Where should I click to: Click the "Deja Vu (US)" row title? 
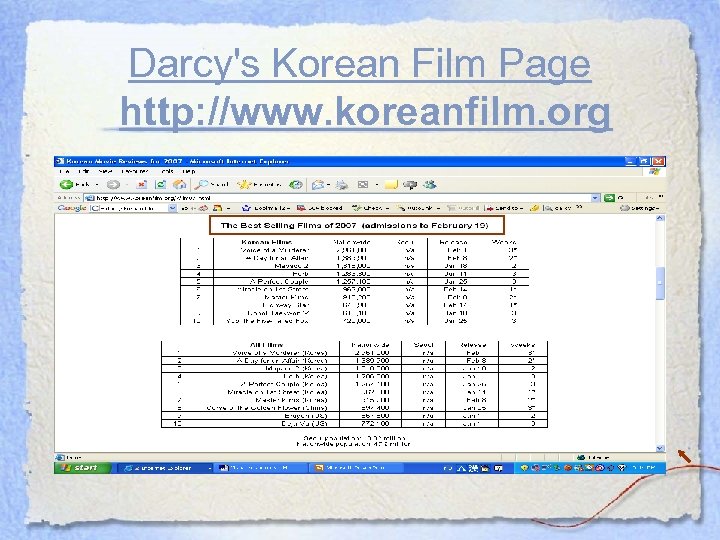[x=304, y=423]
